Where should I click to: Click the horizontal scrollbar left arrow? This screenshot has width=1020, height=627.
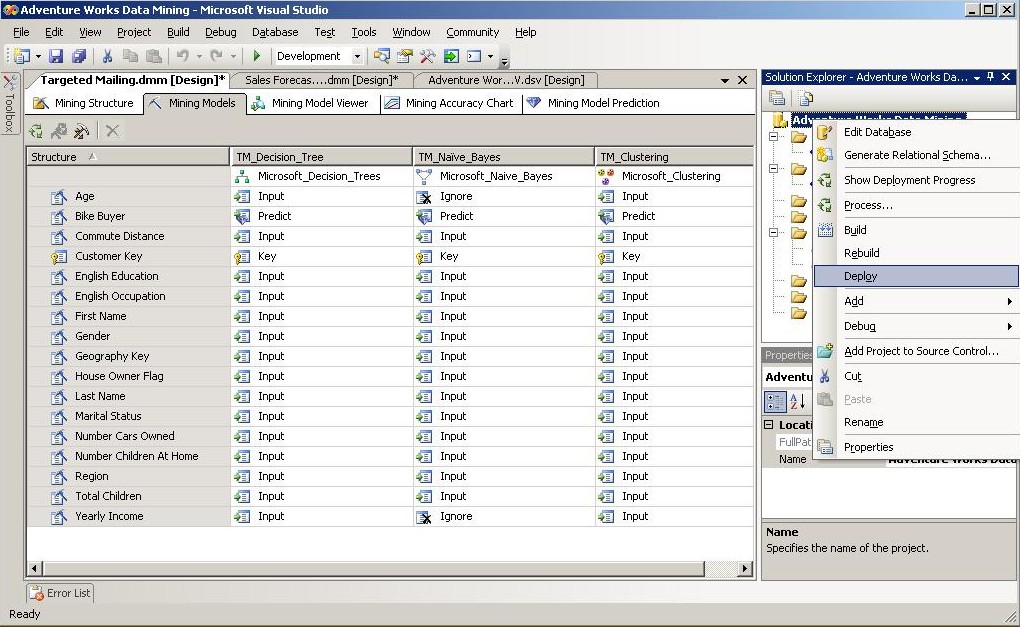[x=34, y=568]
